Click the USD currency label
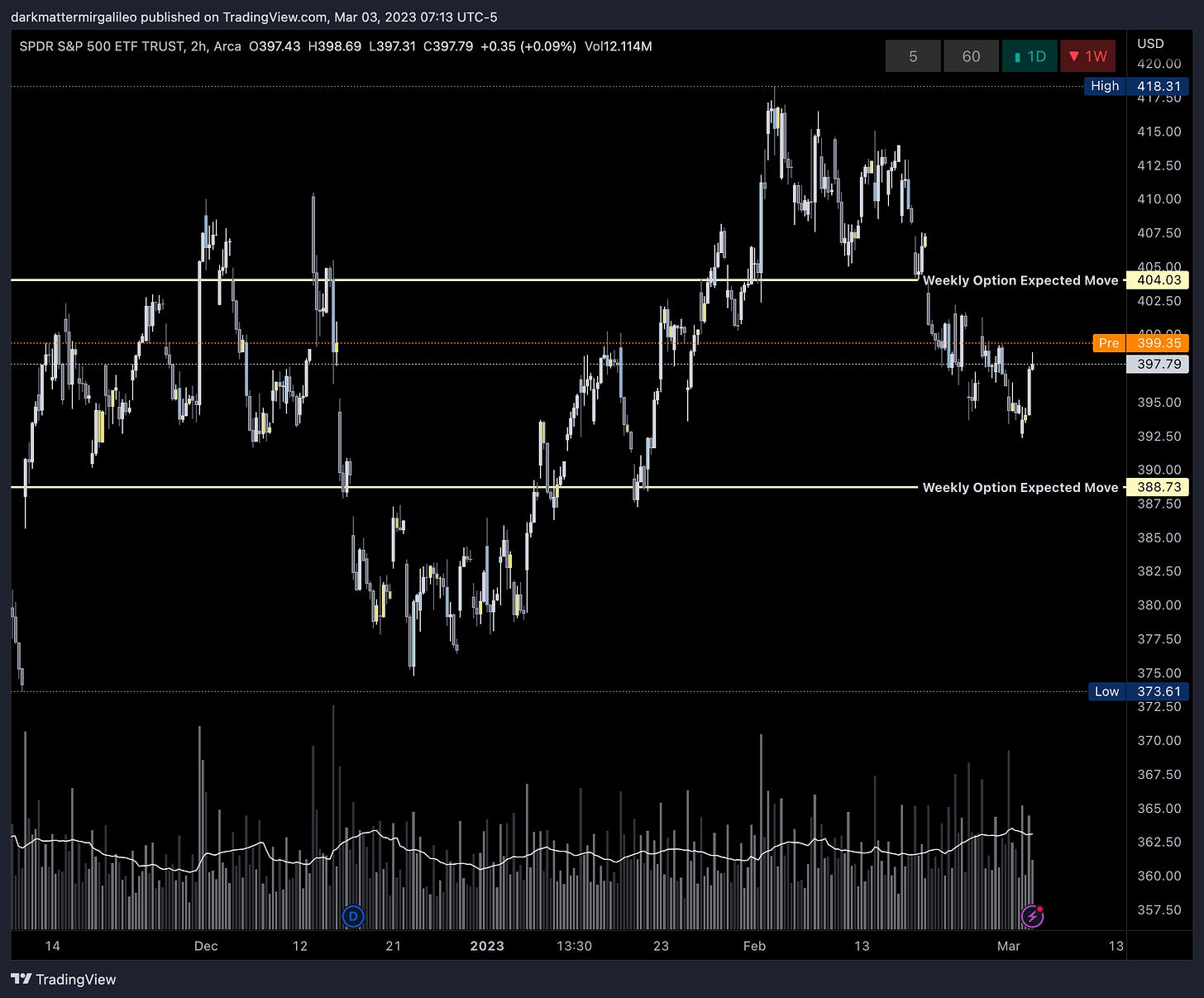 click(x=1150, y=43)
